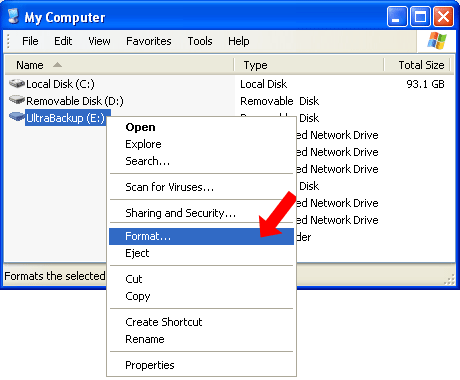Choose Explore in the context menu
This screenshot has width=460, height=380.
201,144
